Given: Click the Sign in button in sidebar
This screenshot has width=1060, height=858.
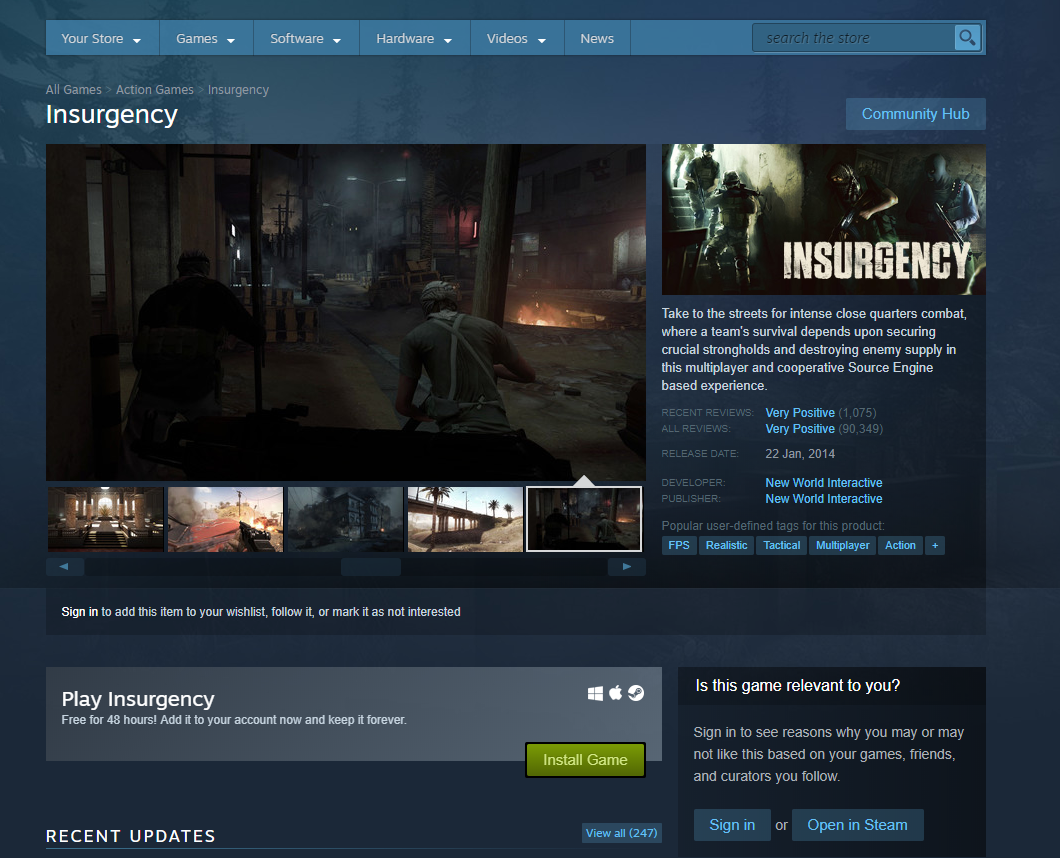Looking at the screenshot, I should point(732,825).
